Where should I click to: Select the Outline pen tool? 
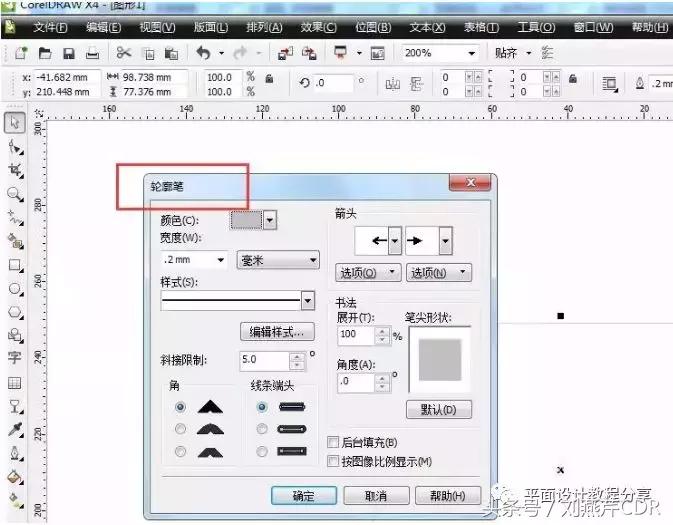[x=15, y=453]
